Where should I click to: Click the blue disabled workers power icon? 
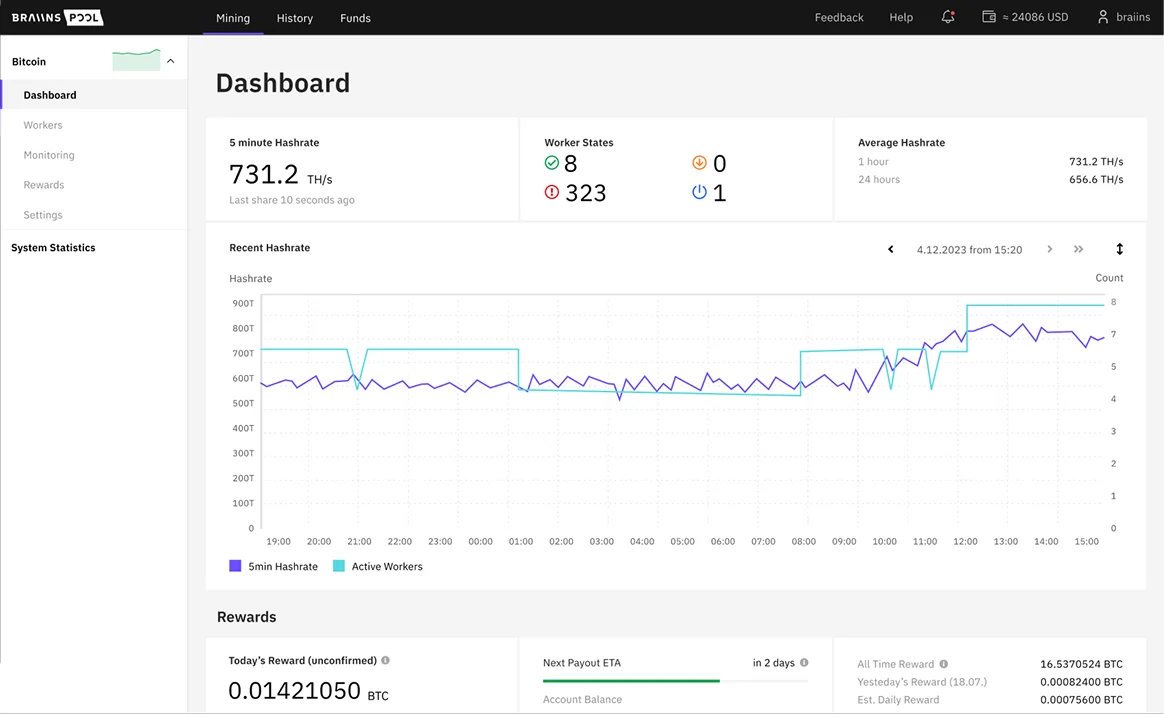[699, 192]
